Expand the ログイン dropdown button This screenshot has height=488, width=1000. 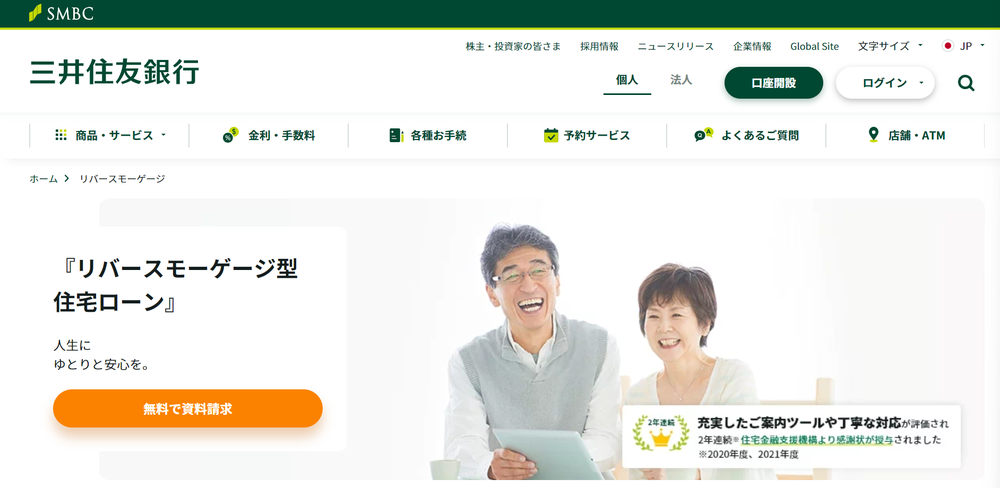pos(885,83)
